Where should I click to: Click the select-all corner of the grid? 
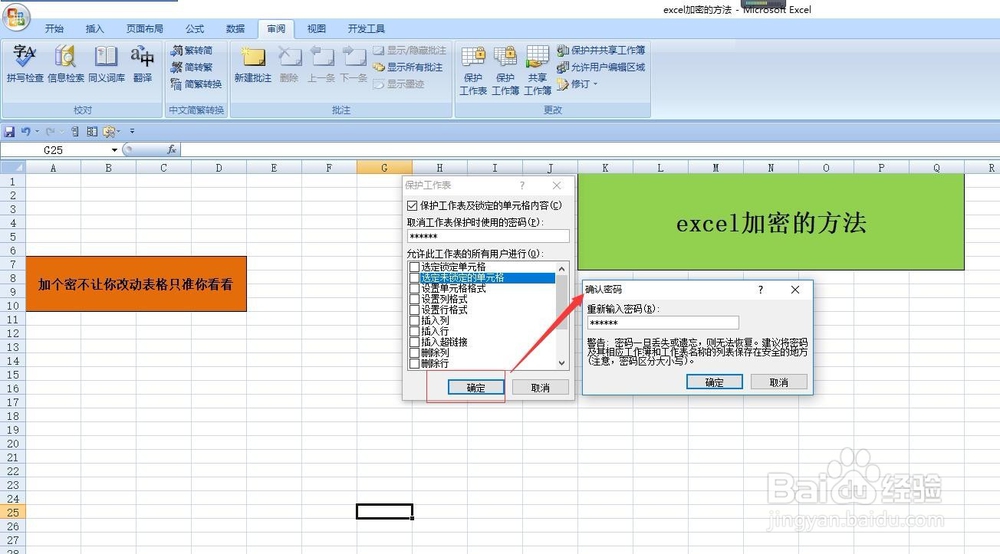click(x=13, y=168)
